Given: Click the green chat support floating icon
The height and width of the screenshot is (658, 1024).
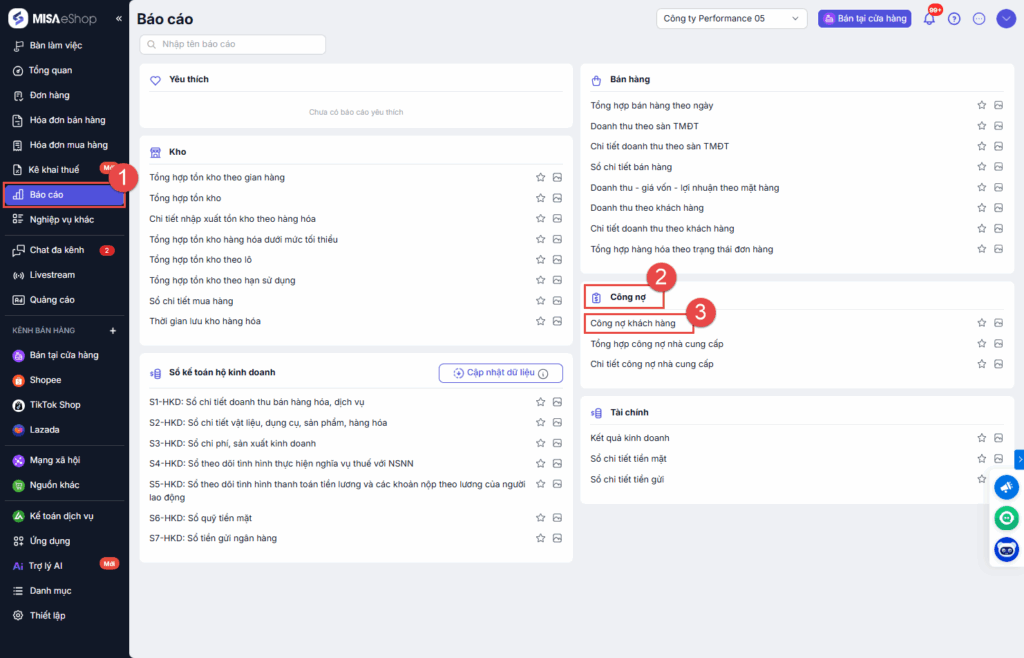Looking at the screenshot, I should tap(1006, 518).
